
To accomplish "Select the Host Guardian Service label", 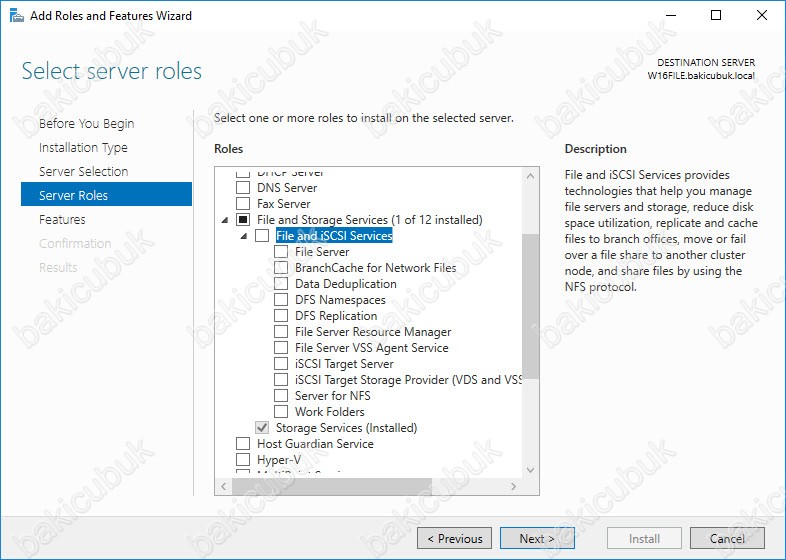I will [315, 444].
